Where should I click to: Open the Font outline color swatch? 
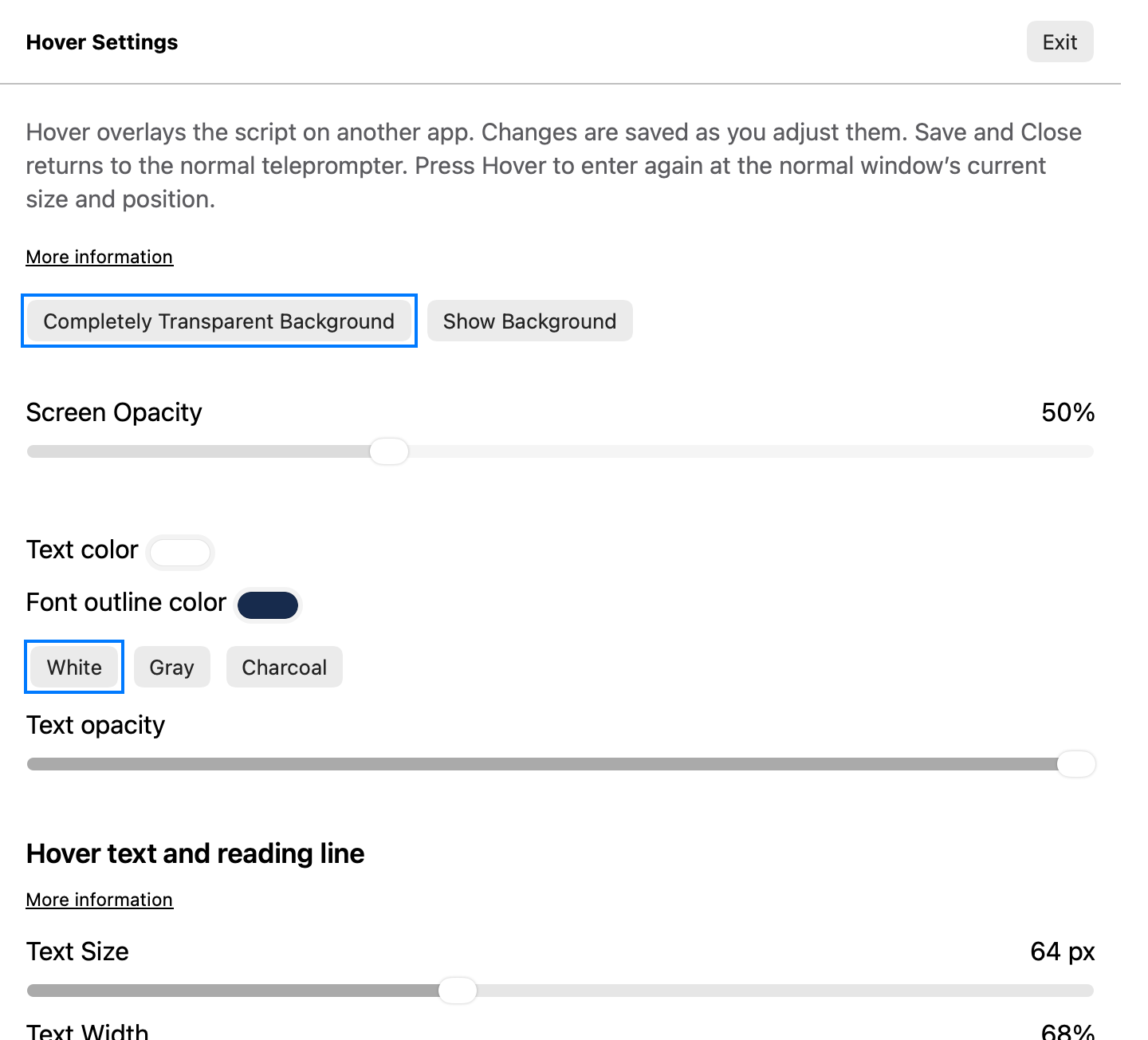[268, 605]
